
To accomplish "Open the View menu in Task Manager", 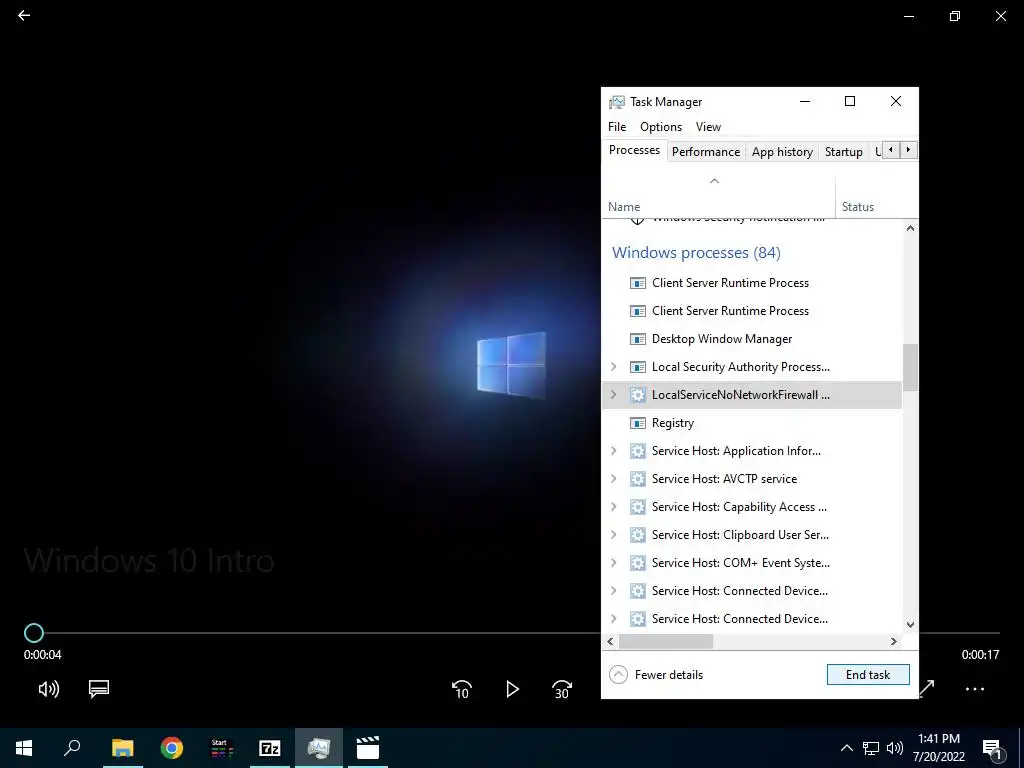I will (708, 127).
